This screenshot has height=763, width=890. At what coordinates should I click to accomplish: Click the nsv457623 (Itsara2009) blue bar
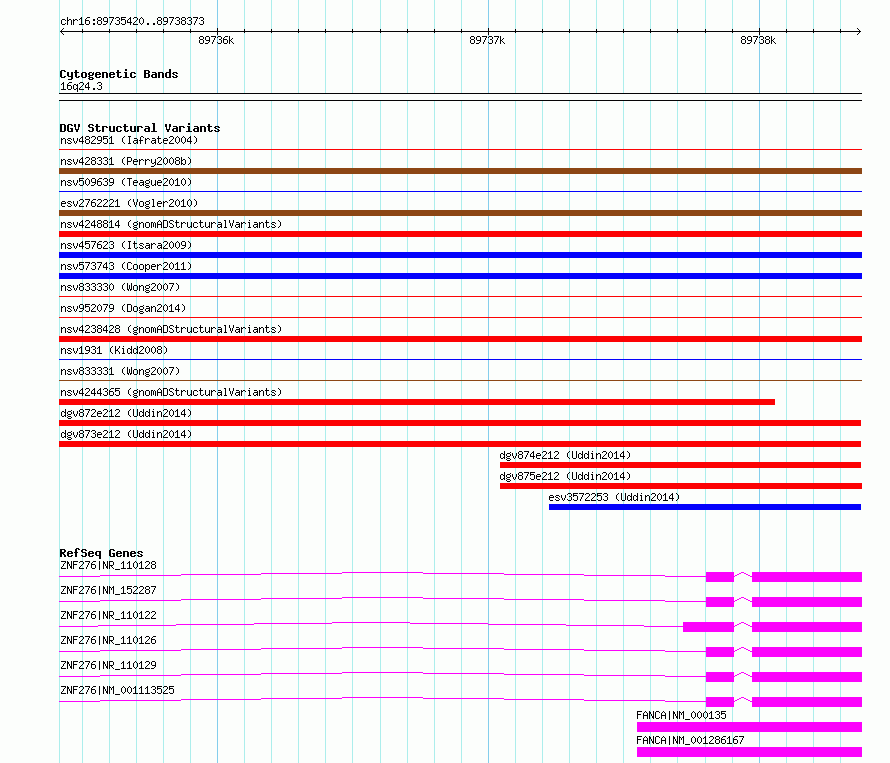pos(460,255)
